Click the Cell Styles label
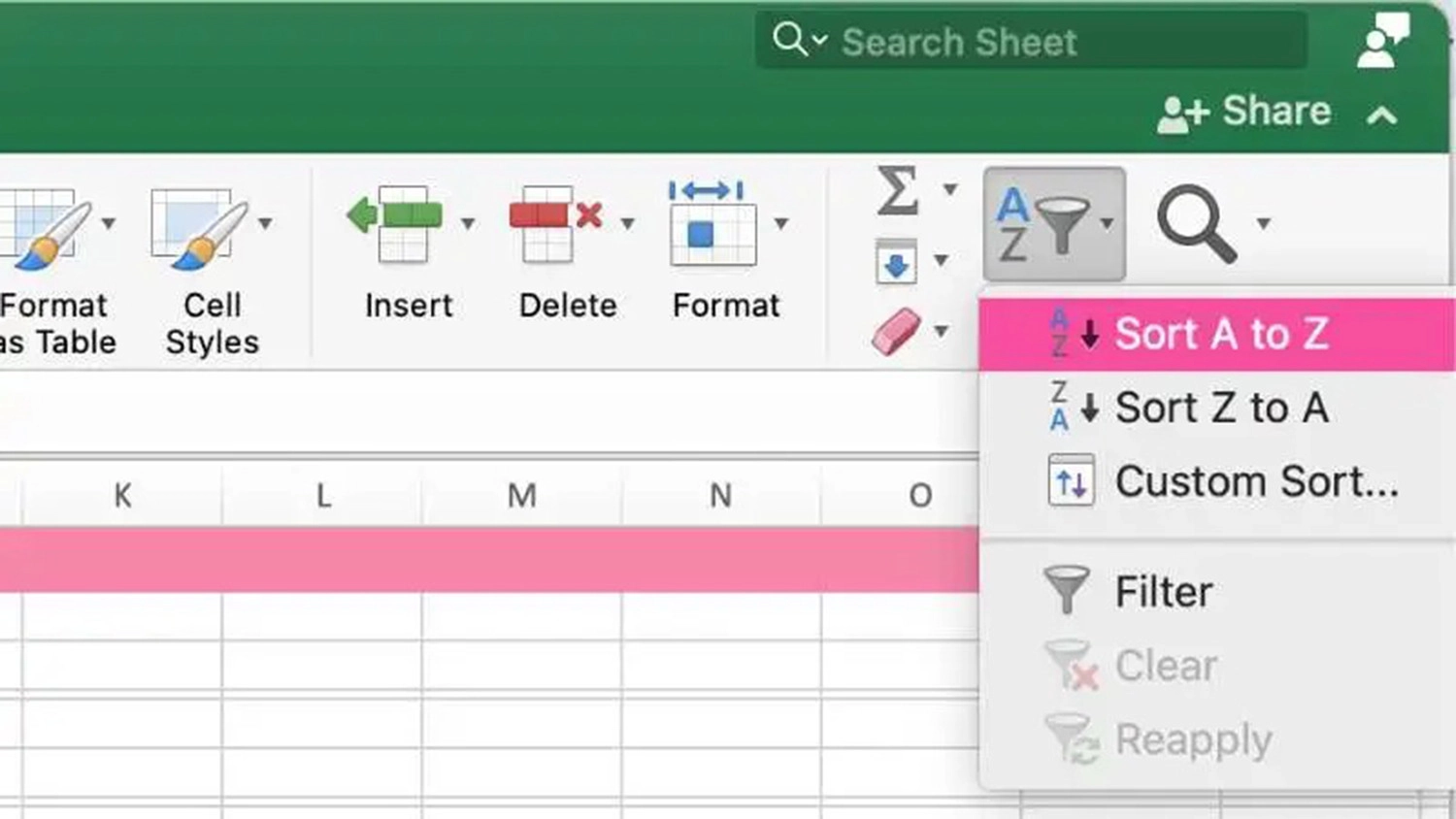 point(213,324)
